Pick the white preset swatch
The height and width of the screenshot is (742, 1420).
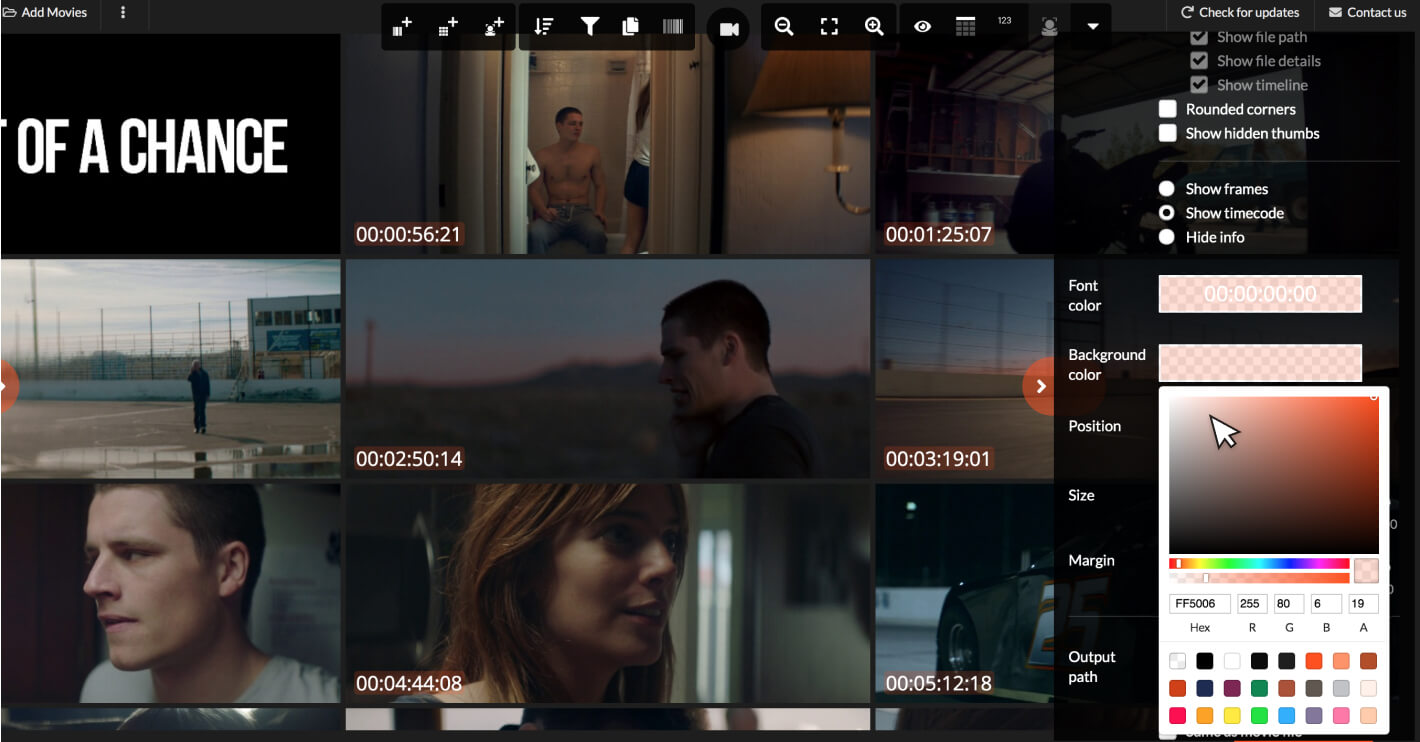pos(1232,661)
